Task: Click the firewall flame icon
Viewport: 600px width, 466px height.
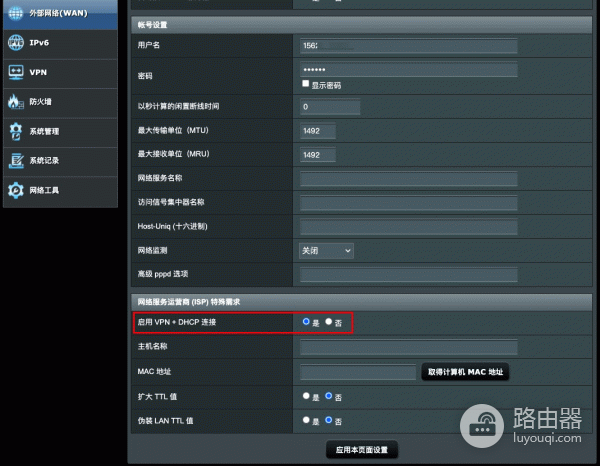Action: (16, 102)
